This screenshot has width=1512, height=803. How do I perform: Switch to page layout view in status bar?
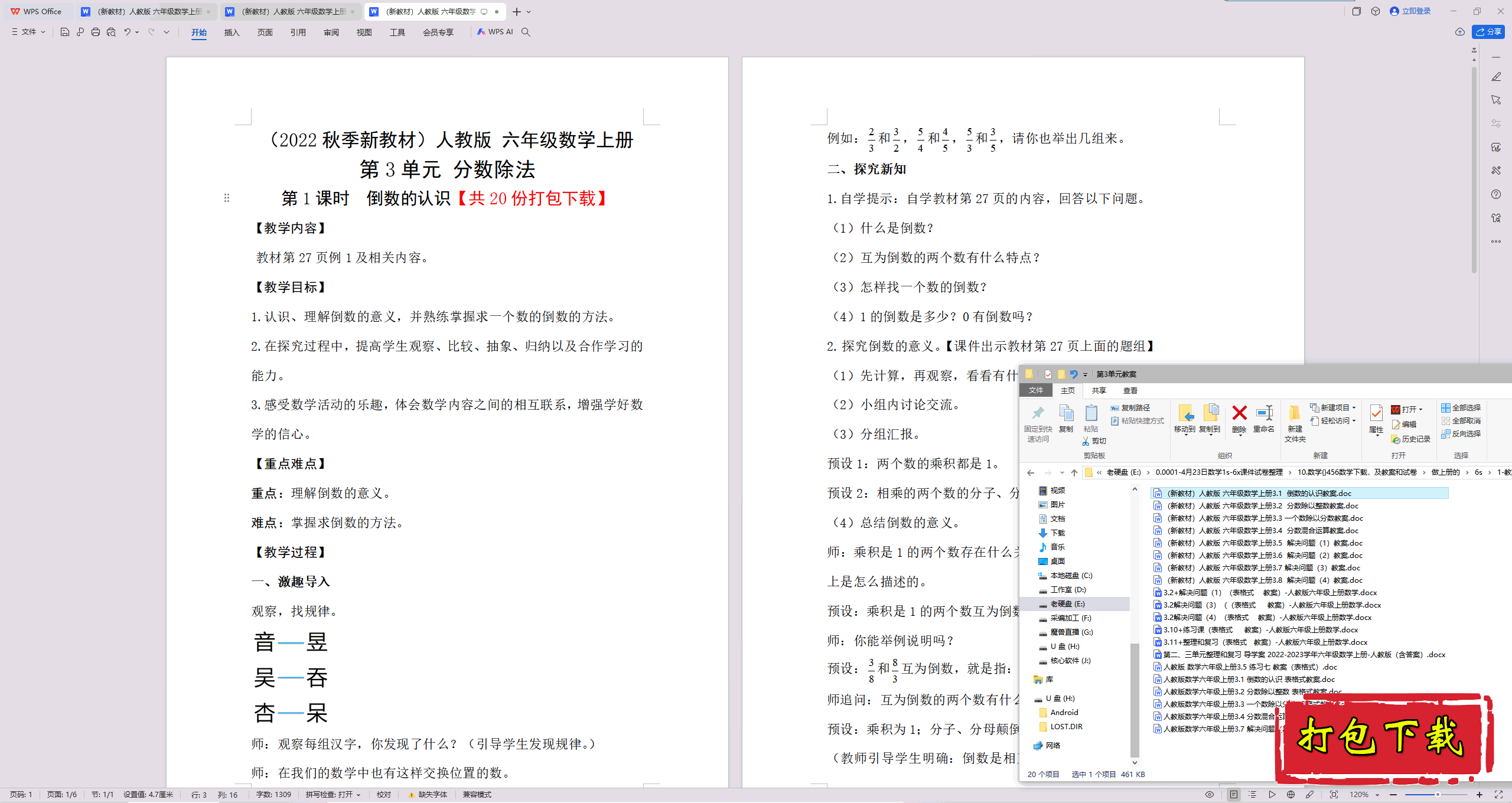(1234, 795)
